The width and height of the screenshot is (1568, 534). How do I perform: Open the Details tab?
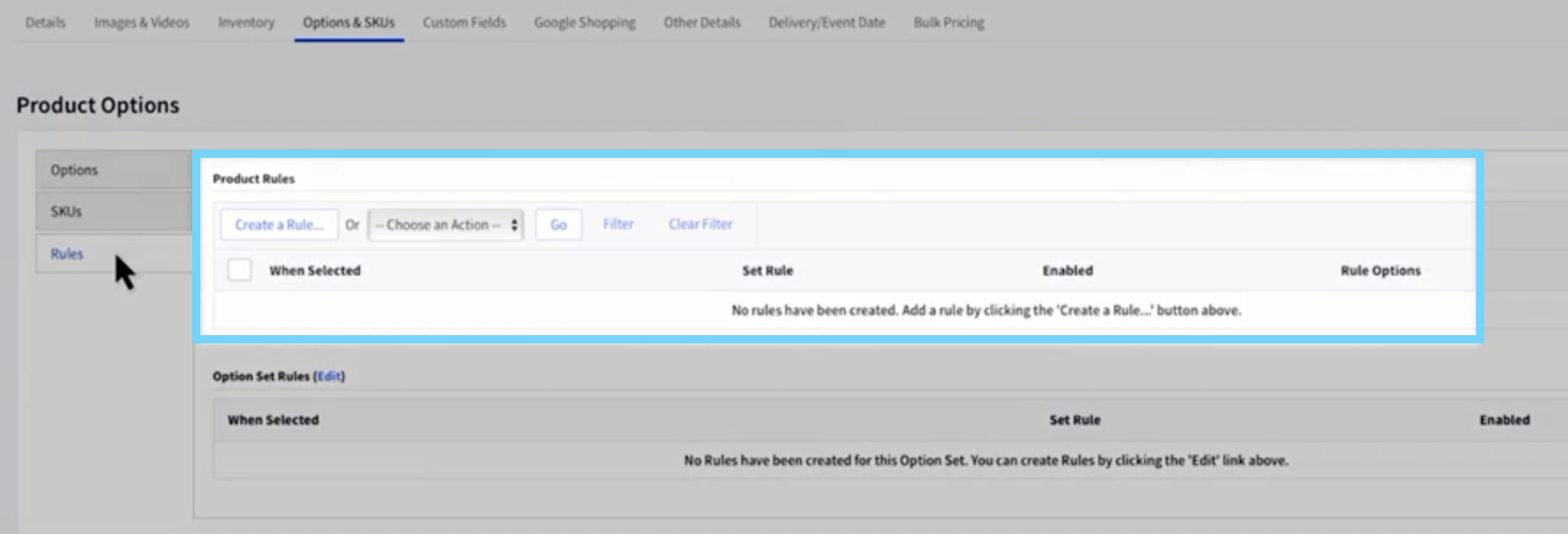click(45, 23)
